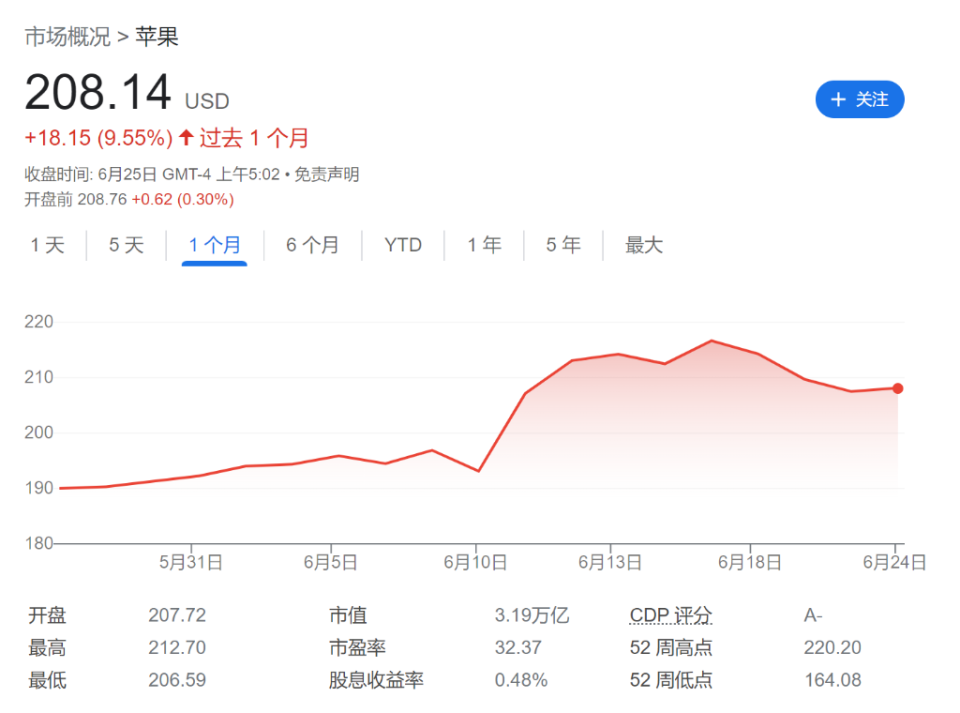The width and height of the screenshot is (960, 713).
Task: Click the 208.14 stock price heading
Action: click(97, 92)
